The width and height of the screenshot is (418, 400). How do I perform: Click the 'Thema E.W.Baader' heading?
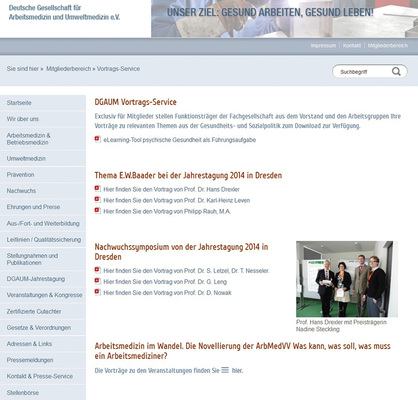coord(188,175)
